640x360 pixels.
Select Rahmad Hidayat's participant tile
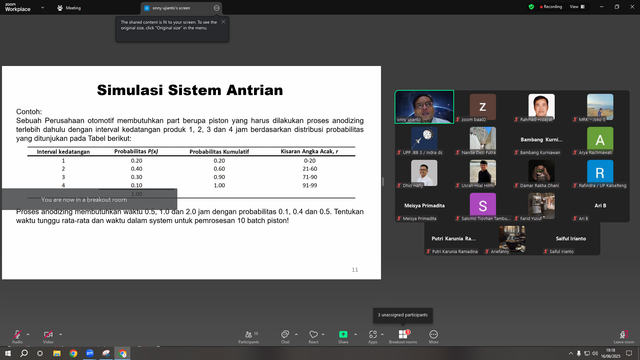point(541,107)
